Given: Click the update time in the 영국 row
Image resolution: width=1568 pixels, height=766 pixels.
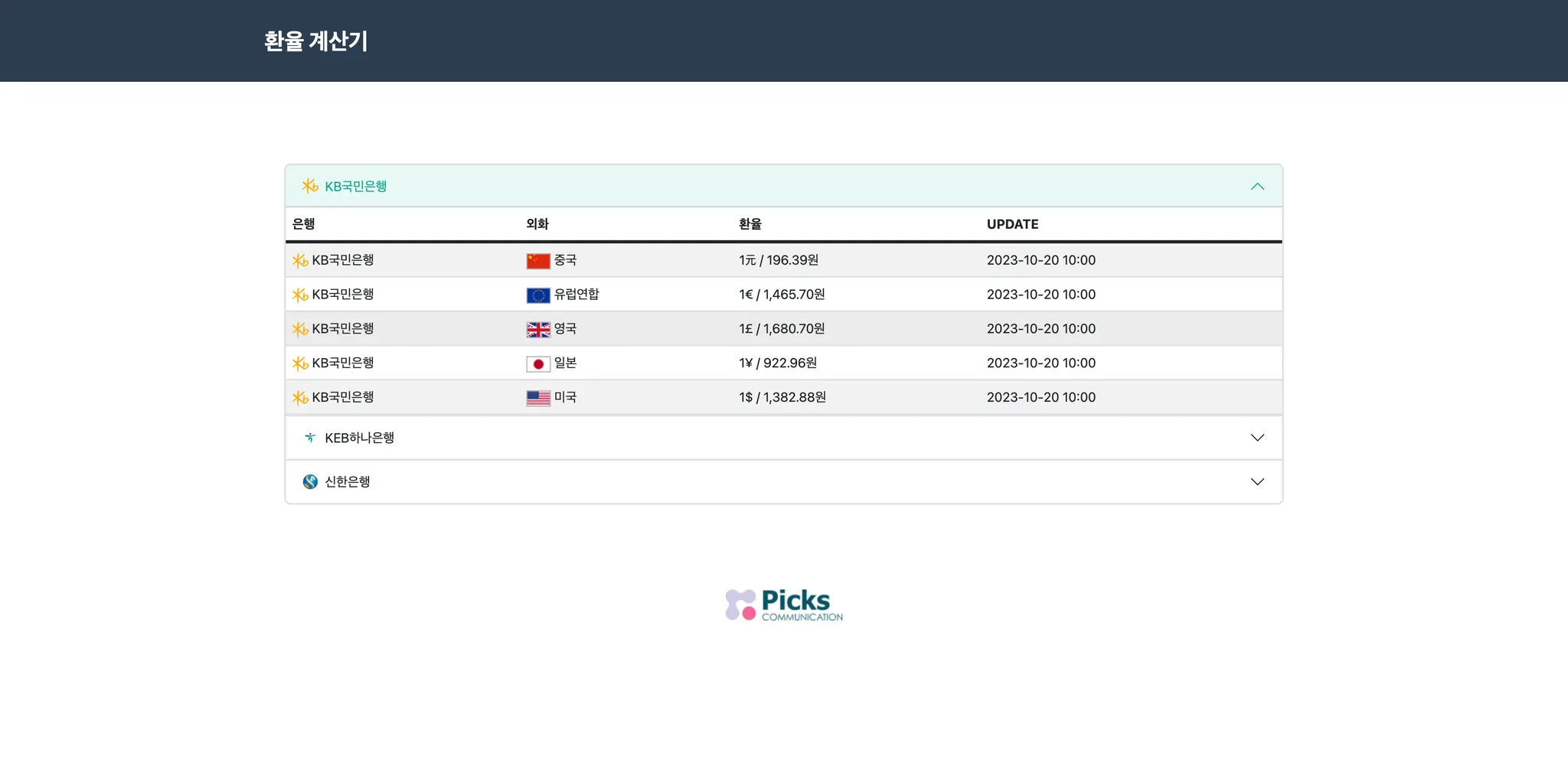Looking at the screenshot, I should [1041, 329].
